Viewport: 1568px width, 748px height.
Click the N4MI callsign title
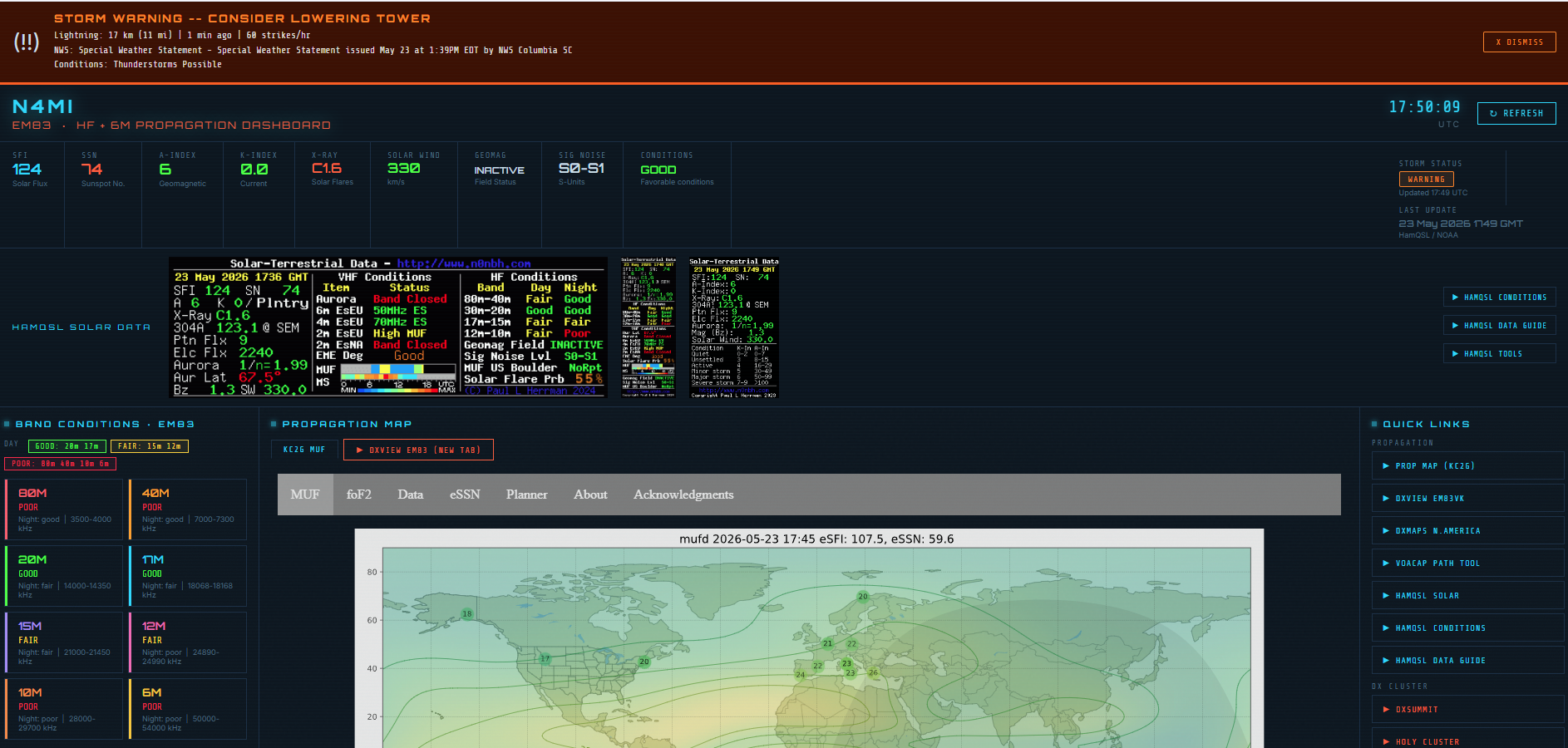(42, 106)
